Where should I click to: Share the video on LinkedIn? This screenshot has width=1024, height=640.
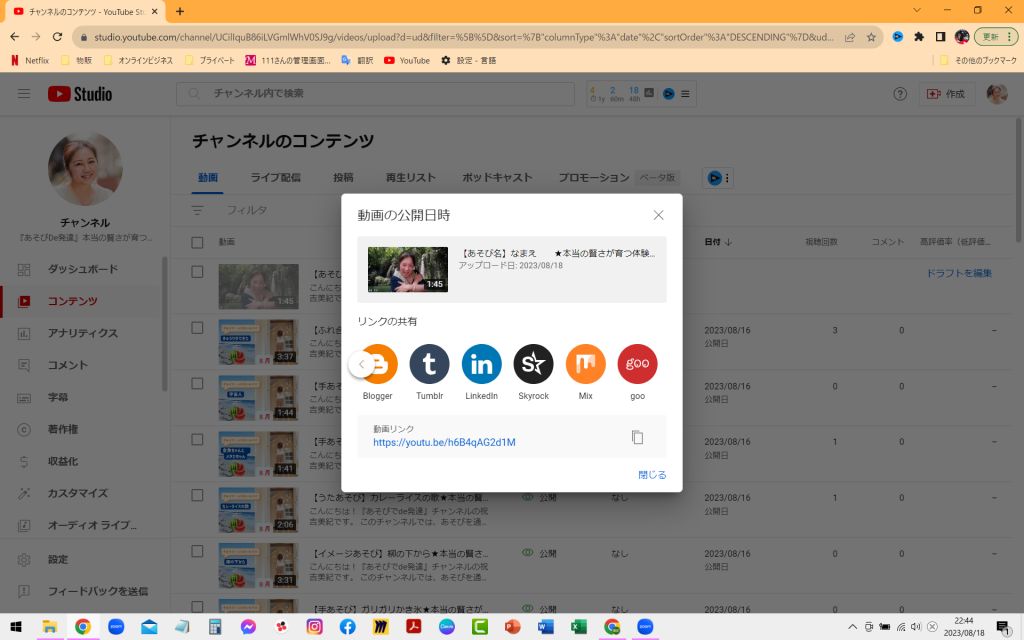(x=481, y=364)
